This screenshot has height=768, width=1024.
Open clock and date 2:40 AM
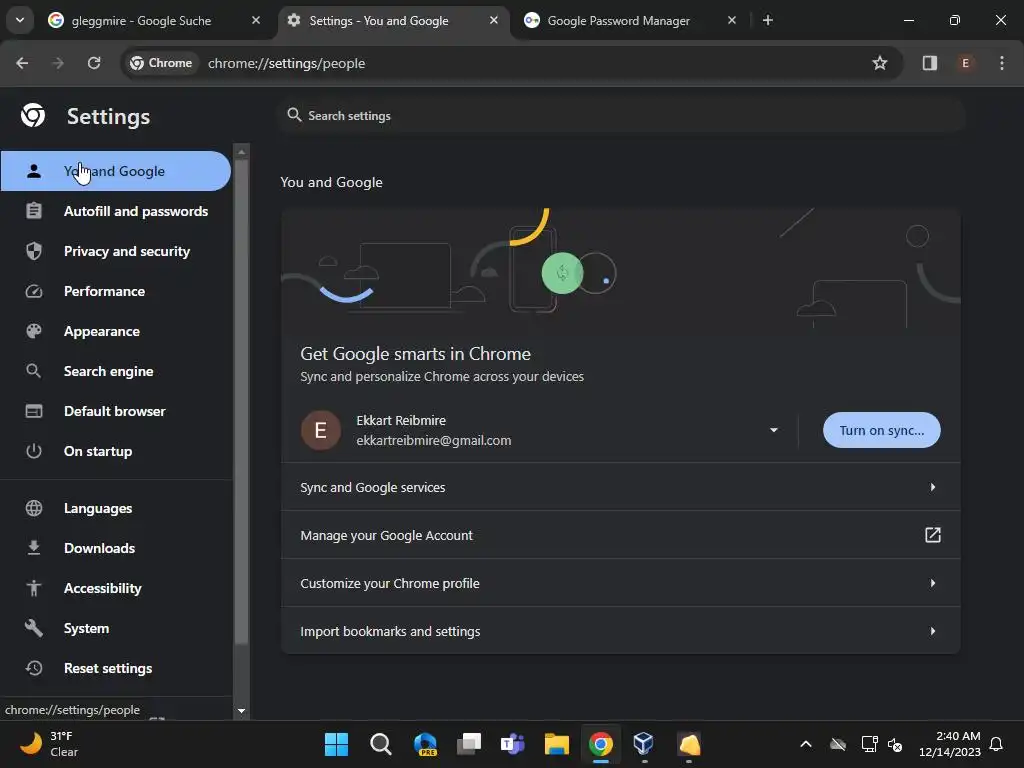(x=950, y=744)
